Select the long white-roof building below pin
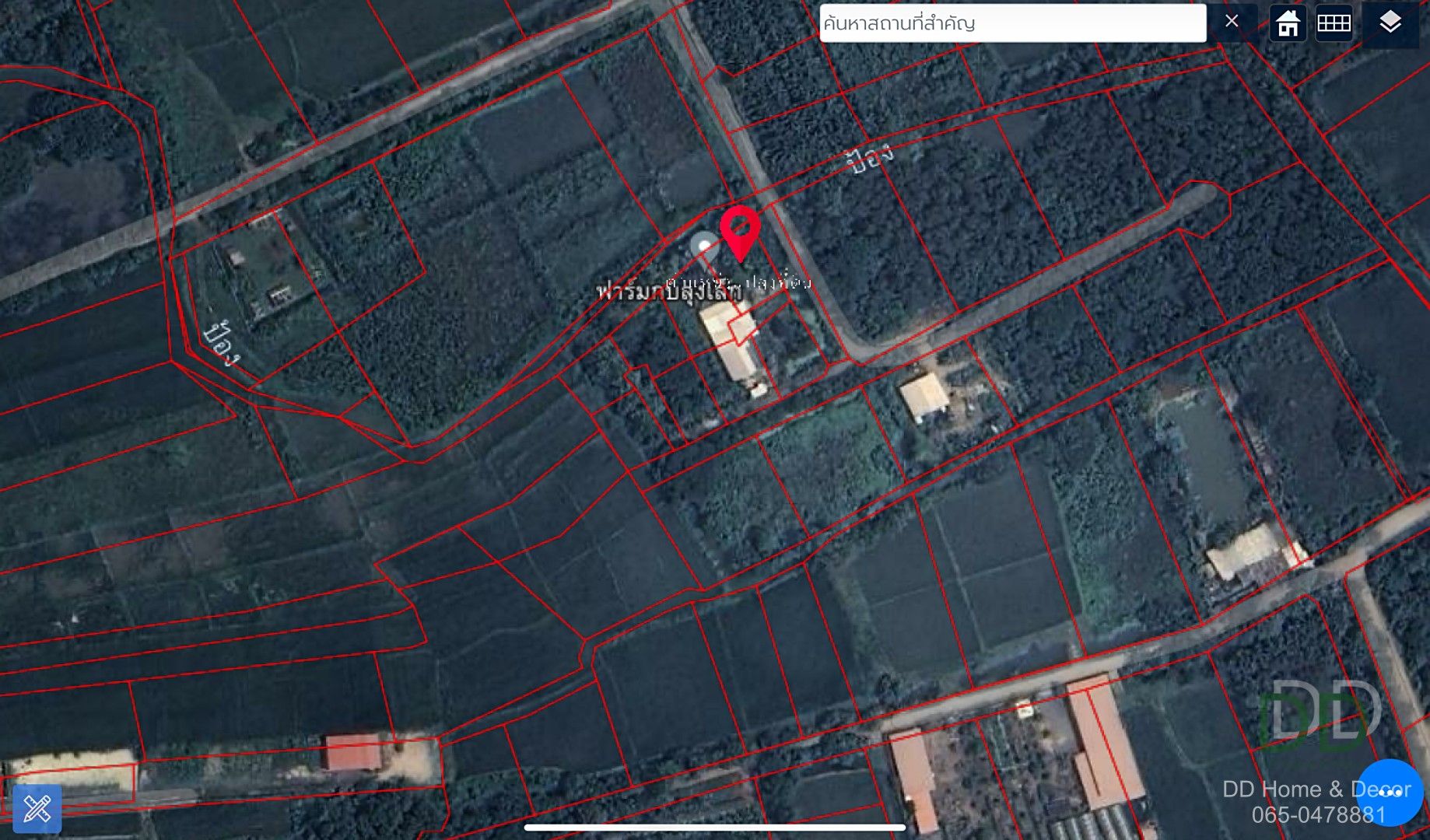The image size is (1430, 840). coord(730,342)
